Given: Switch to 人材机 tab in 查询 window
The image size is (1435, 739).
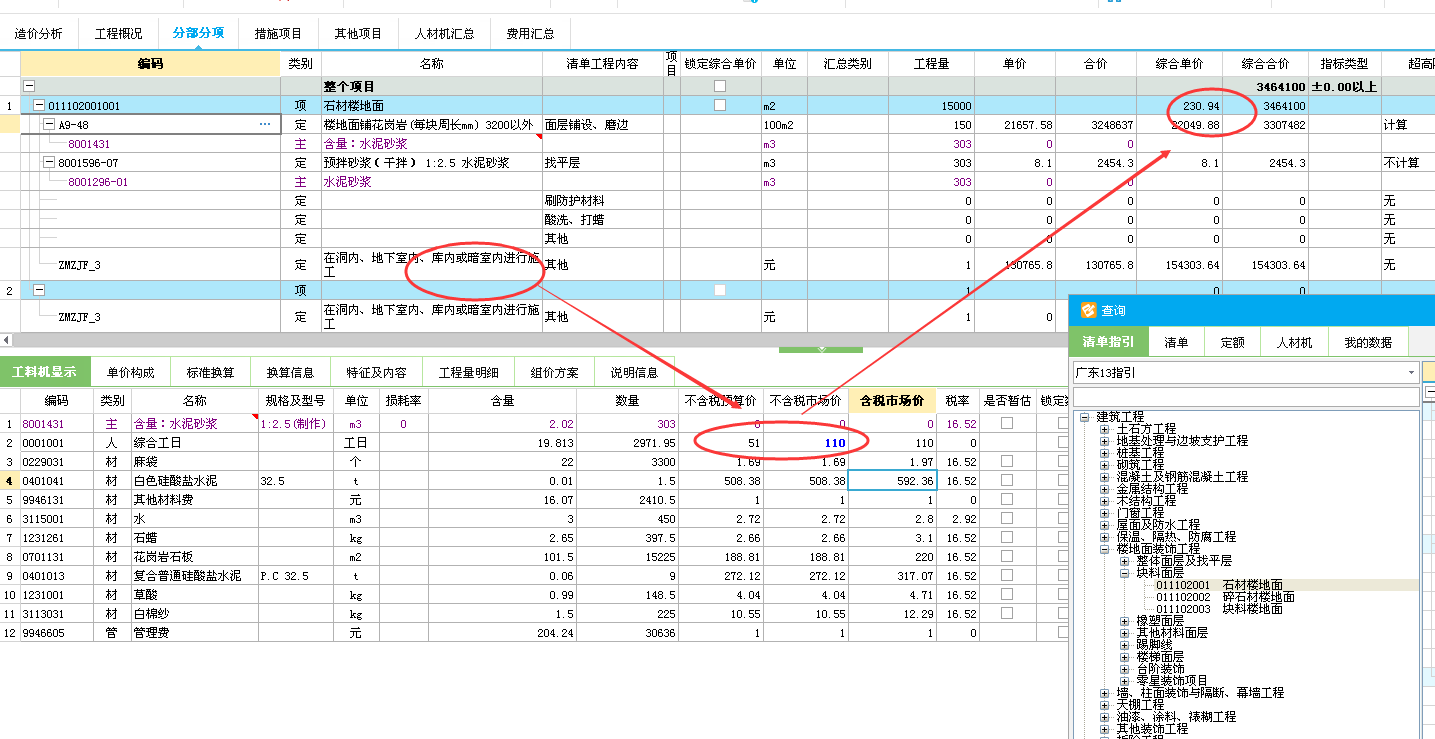Looking at the screenshot, I should tap(1294, 342).
